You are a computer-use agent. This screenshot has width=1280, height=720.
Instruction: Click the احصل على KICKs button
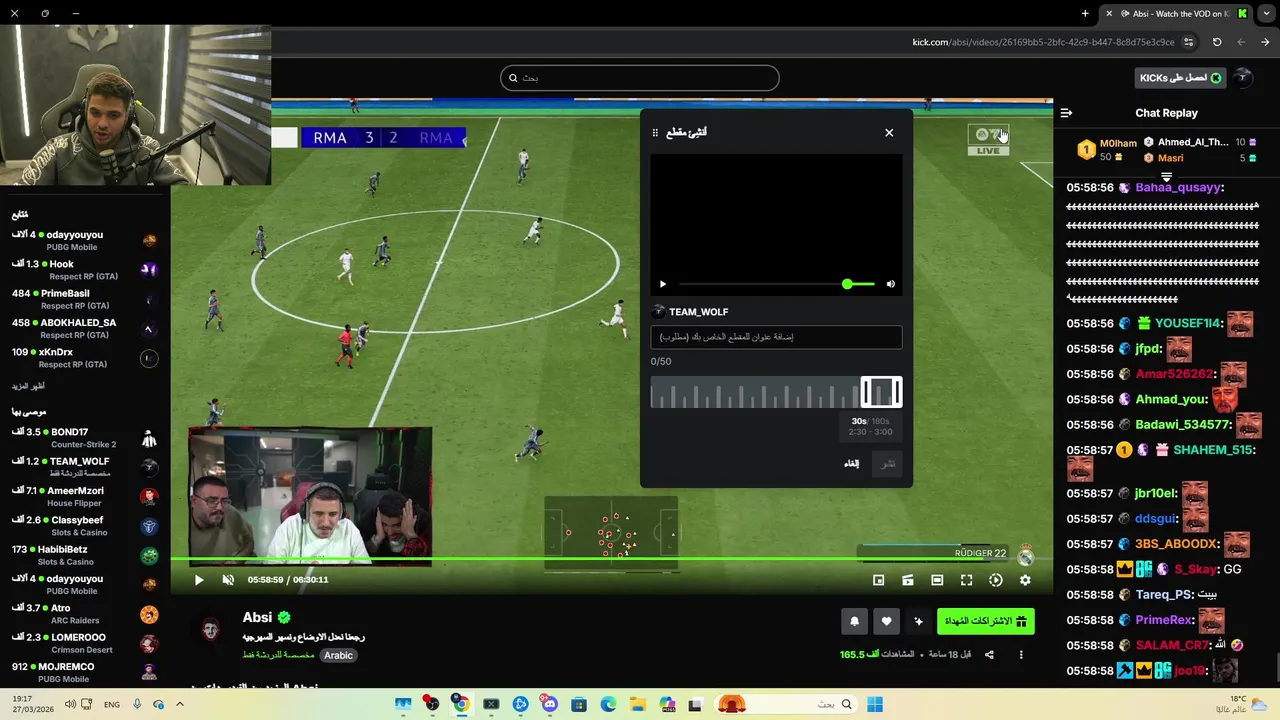click(x=1181, y=78)
